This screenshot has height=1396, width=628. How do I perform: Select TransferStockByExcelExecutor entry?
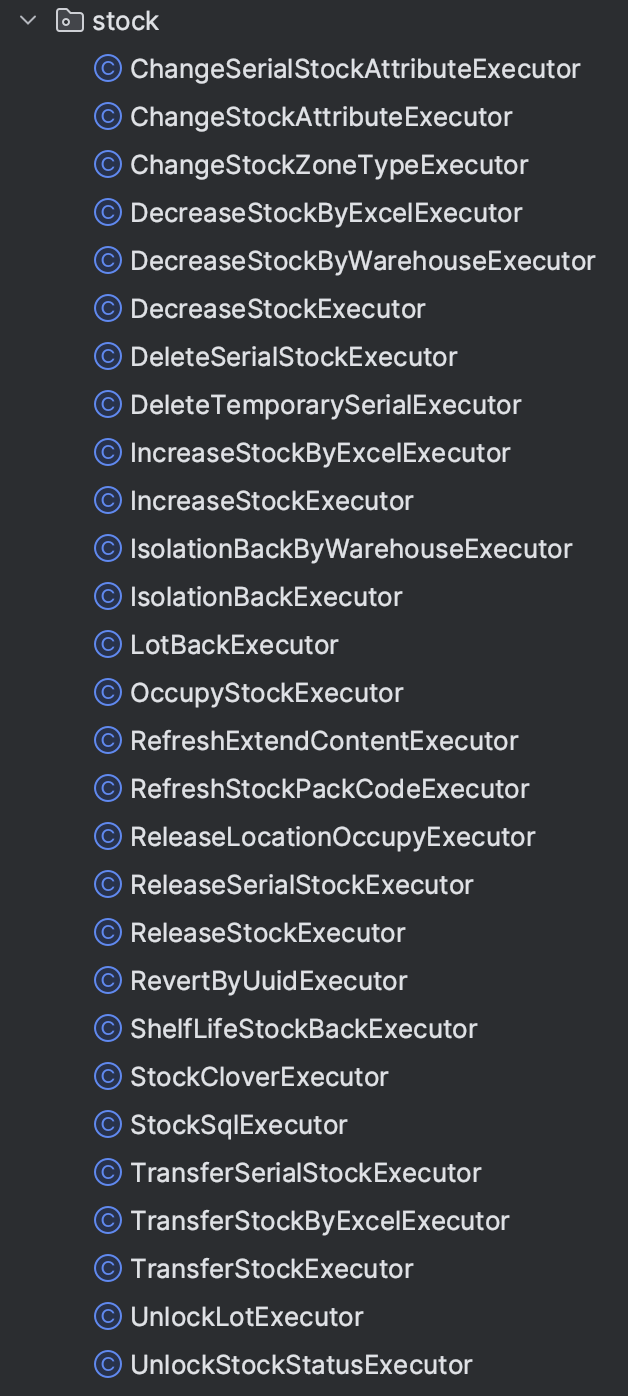319,1220
